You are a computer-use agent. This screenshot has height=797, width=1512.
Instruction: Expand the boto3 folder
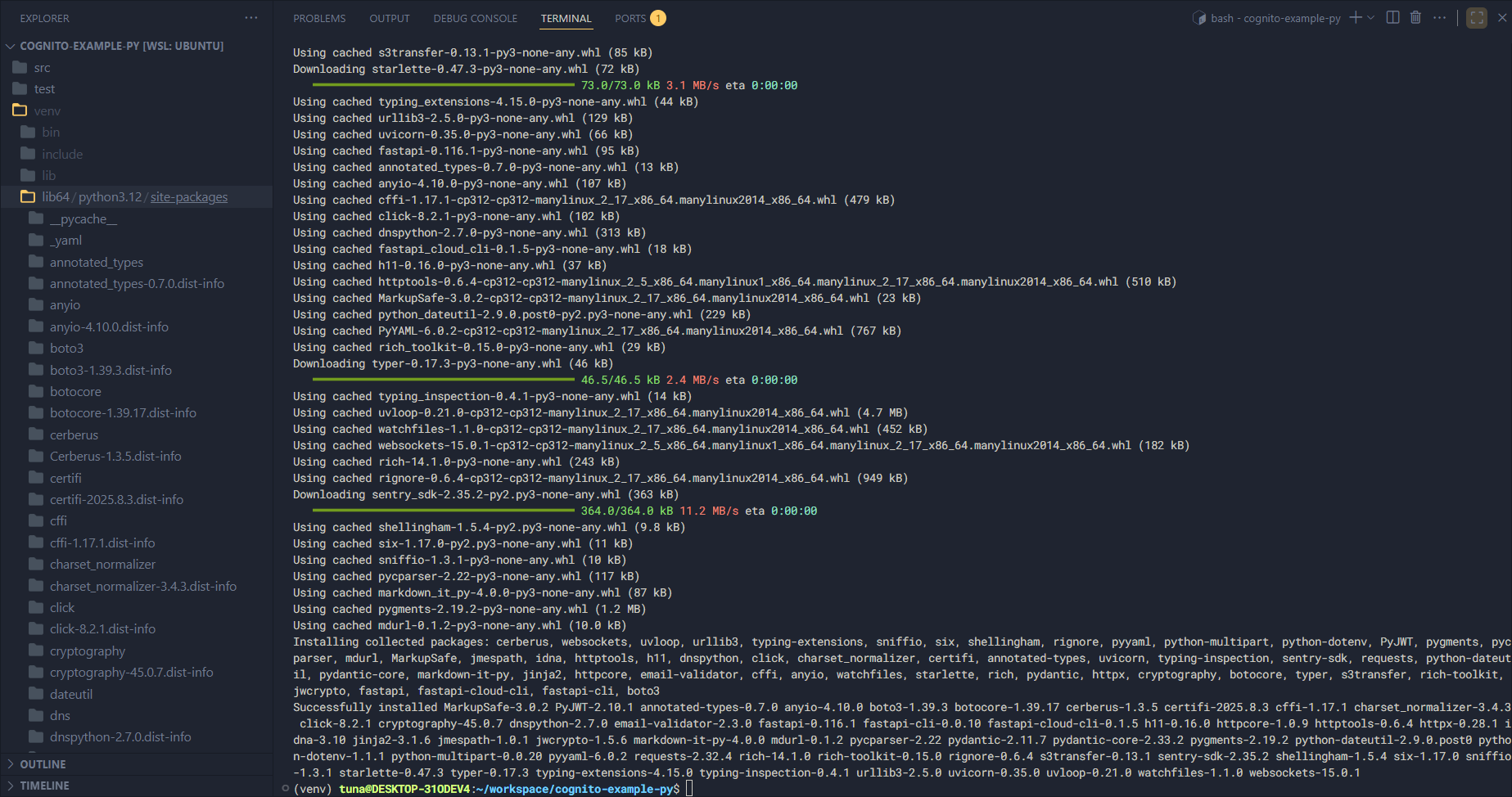point(66,349)
